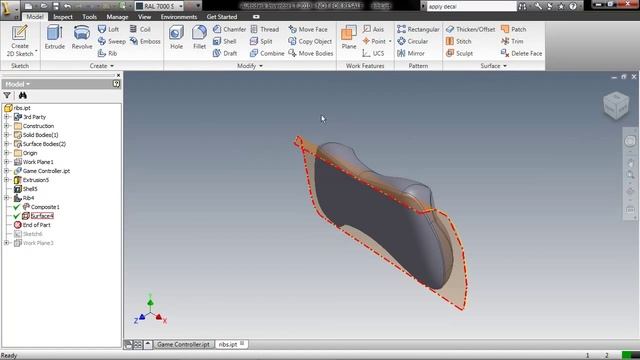Viewport: 640px width, 360px height.
Task: Open the Point dropdown arrow
Action: [390, 41]
